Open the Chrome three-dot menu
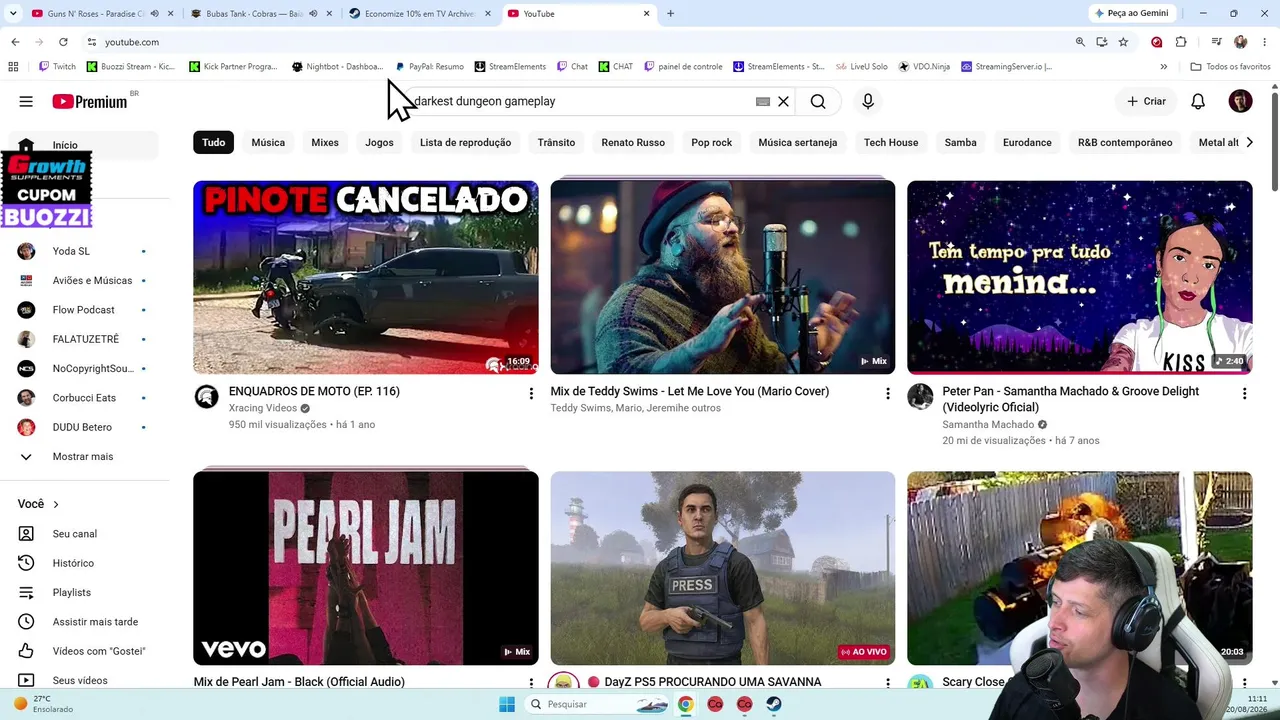The image size is (1280, 720). coord(1265,42)
